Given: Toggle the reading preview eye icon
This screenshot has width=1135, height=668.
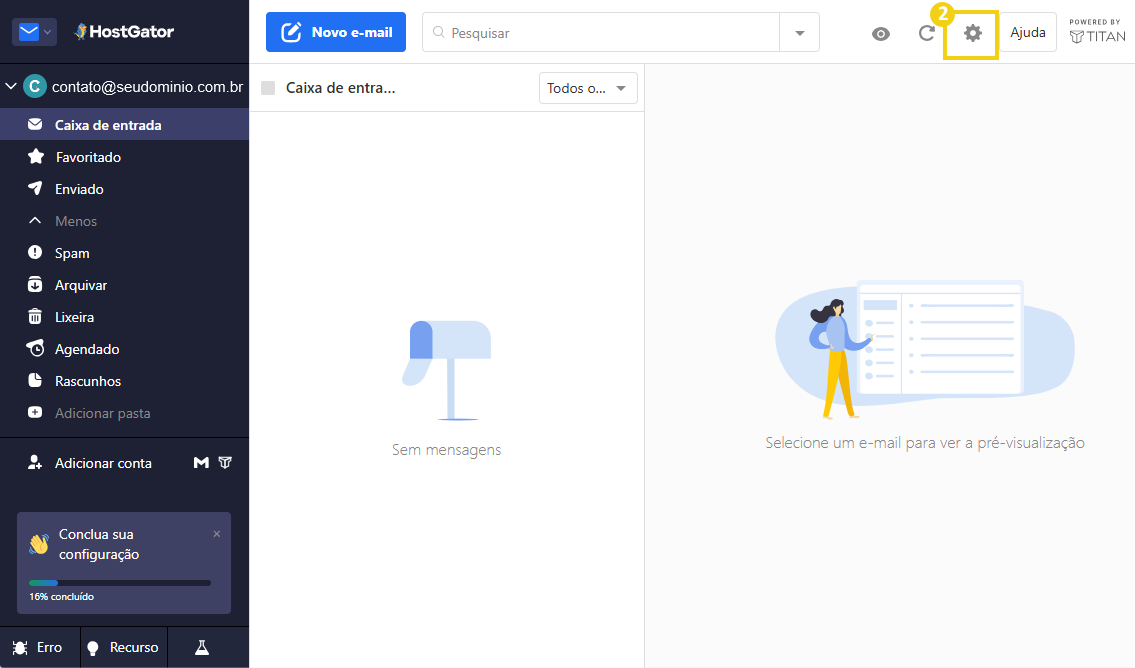Looking at the screenshot, I should (880, 33).
